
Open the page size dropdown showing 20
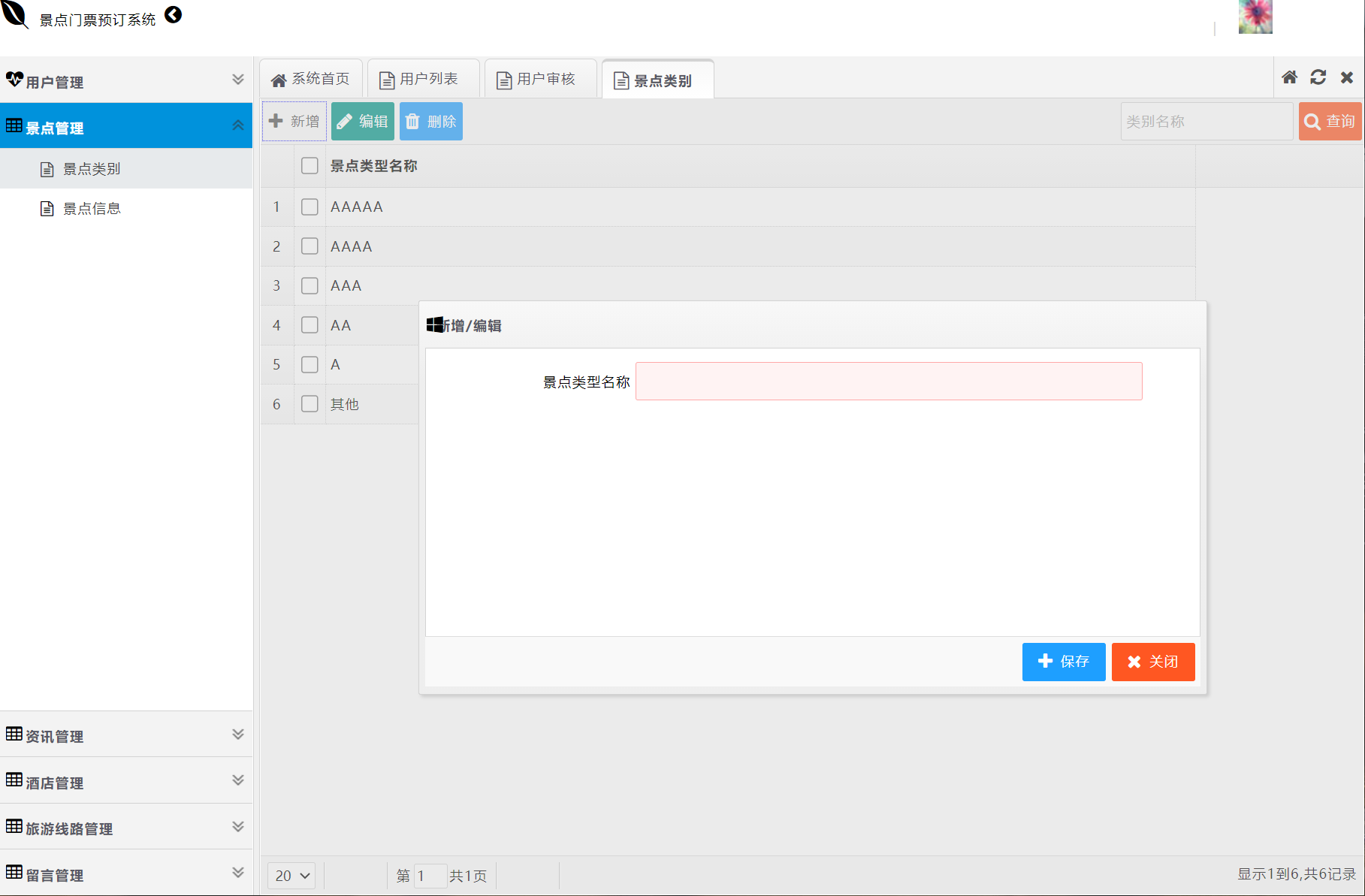[291, 876]
